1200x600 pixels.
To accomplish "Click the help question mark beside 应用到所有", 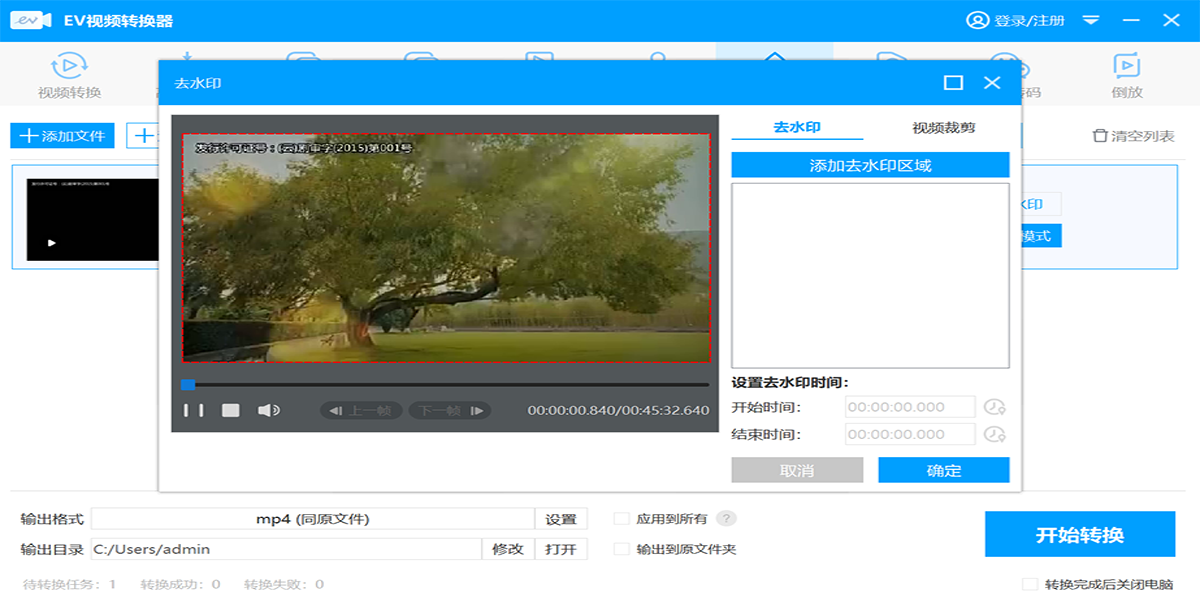I will pyautogui.click(x=727, y=518).
